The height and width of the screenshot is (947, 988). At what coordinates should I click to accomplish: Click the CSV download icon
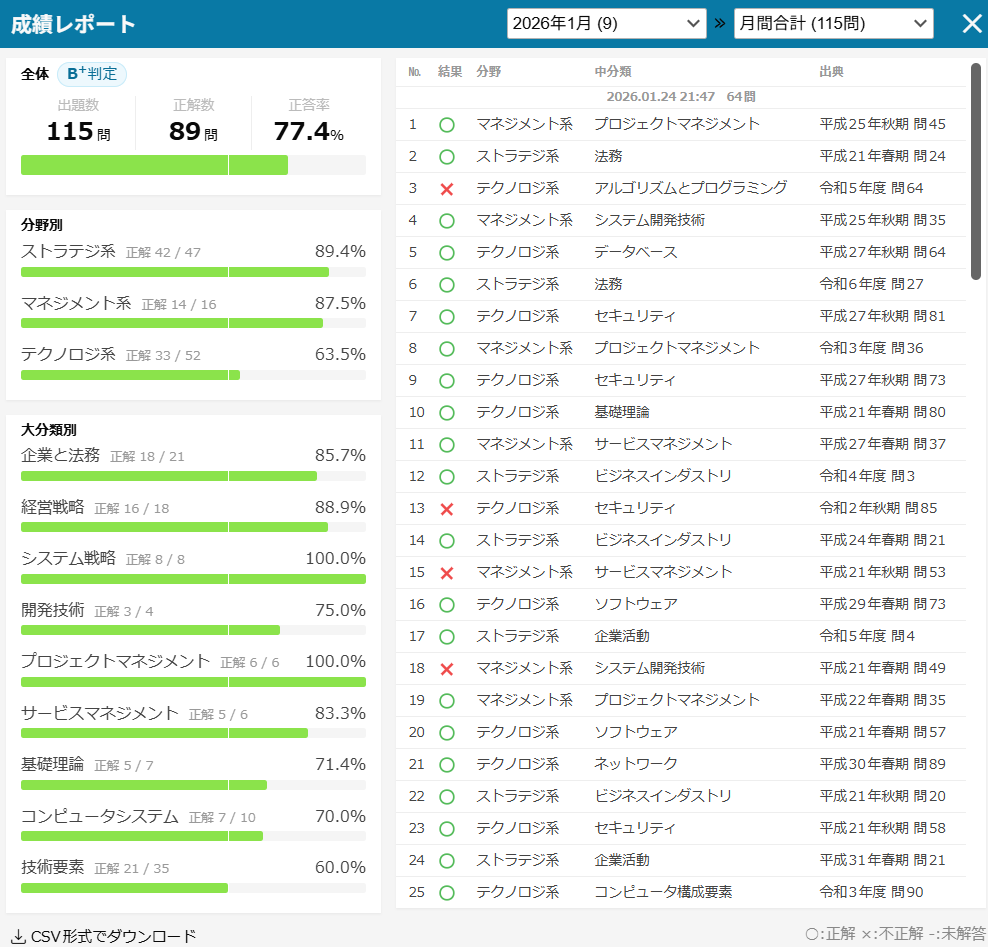(18, 936)
